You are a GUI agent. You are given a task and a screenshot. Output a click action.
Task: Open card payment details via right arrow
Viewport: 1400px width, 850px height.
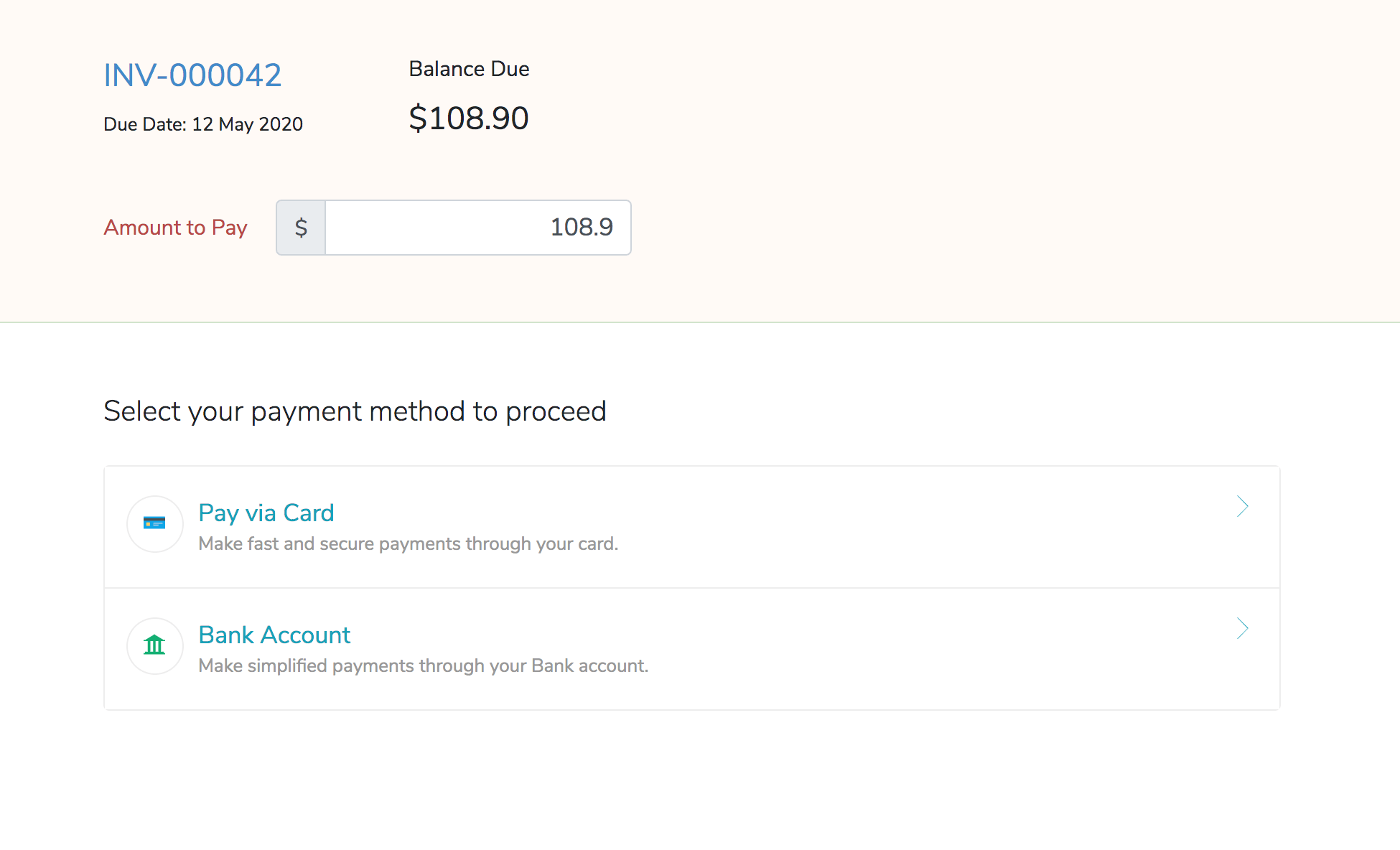(x=1243, y=507)
